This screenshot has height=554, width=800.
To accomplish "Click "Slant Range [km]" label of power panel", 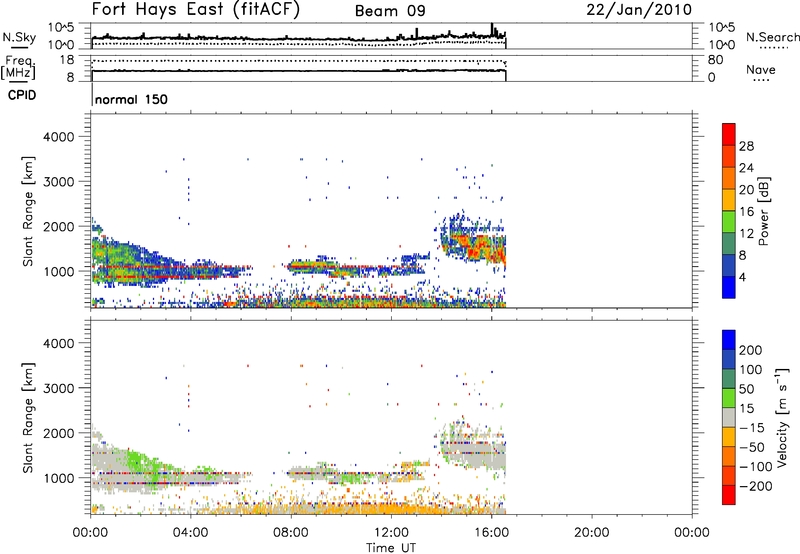I will (x=28, y=211).
